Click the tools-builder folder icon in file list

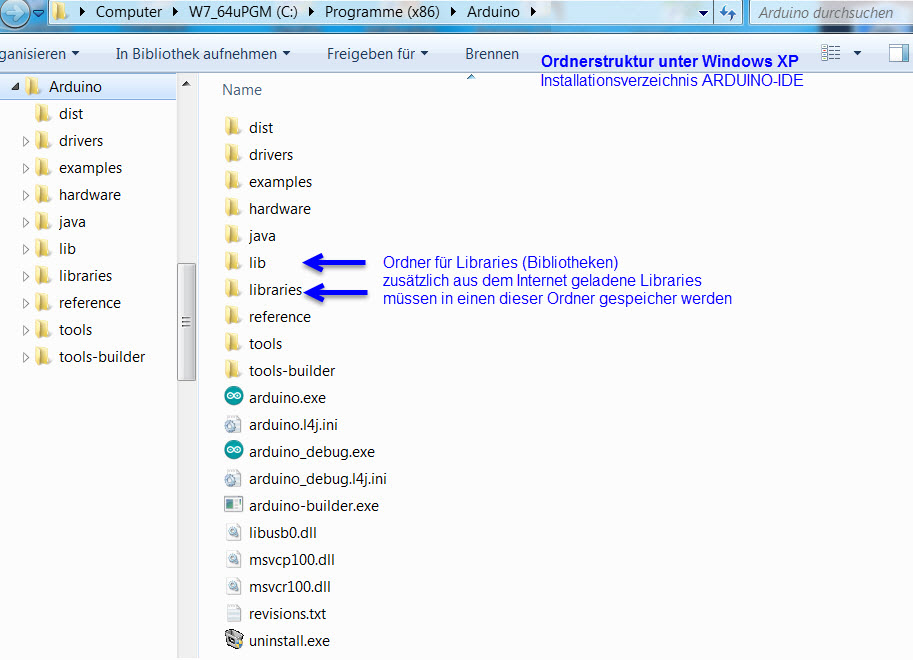click(233, 369)
